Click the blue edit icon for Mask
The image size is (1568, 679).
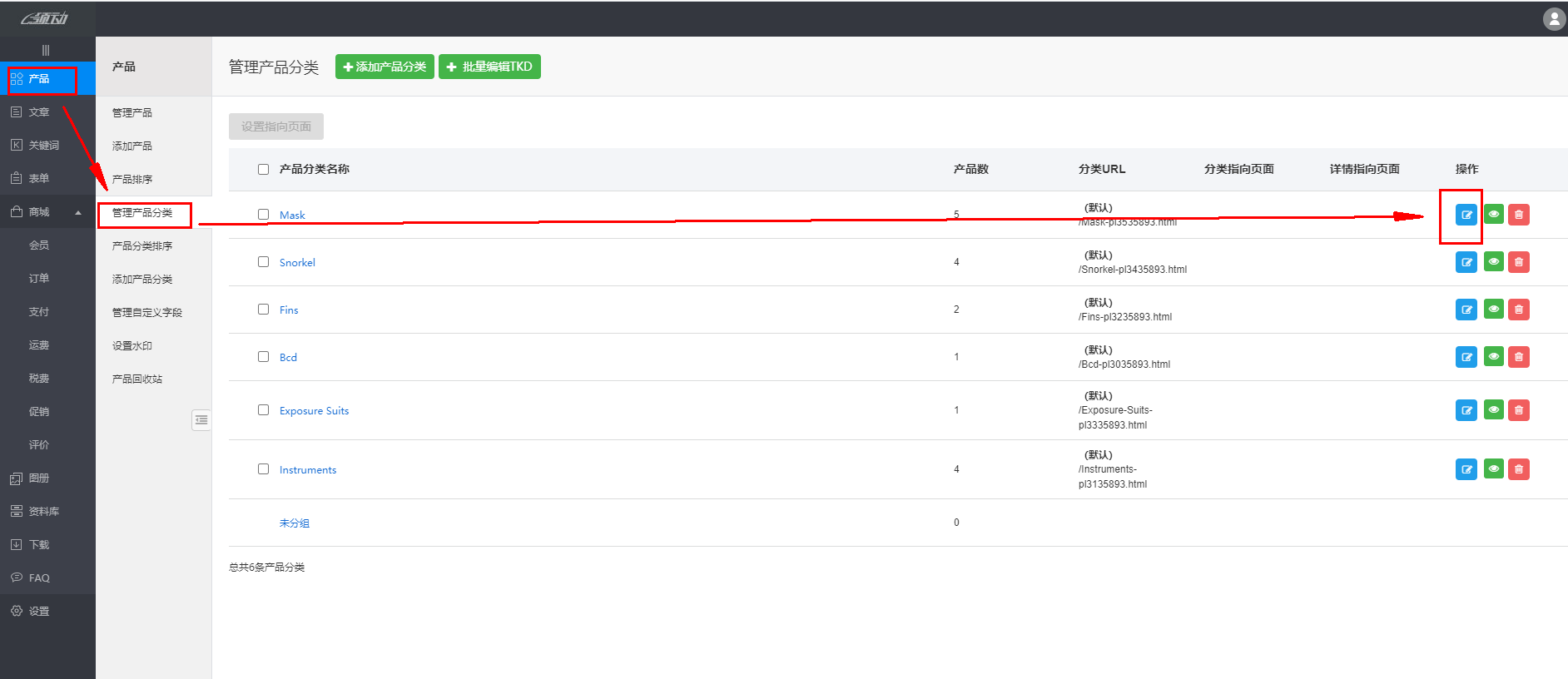[x=1466, y=215]
